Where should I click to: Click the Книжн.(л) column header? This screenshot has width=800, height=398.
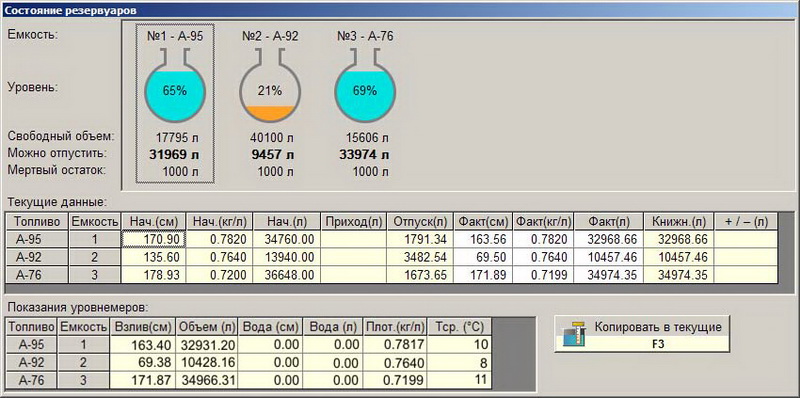[x=679, y=221]
